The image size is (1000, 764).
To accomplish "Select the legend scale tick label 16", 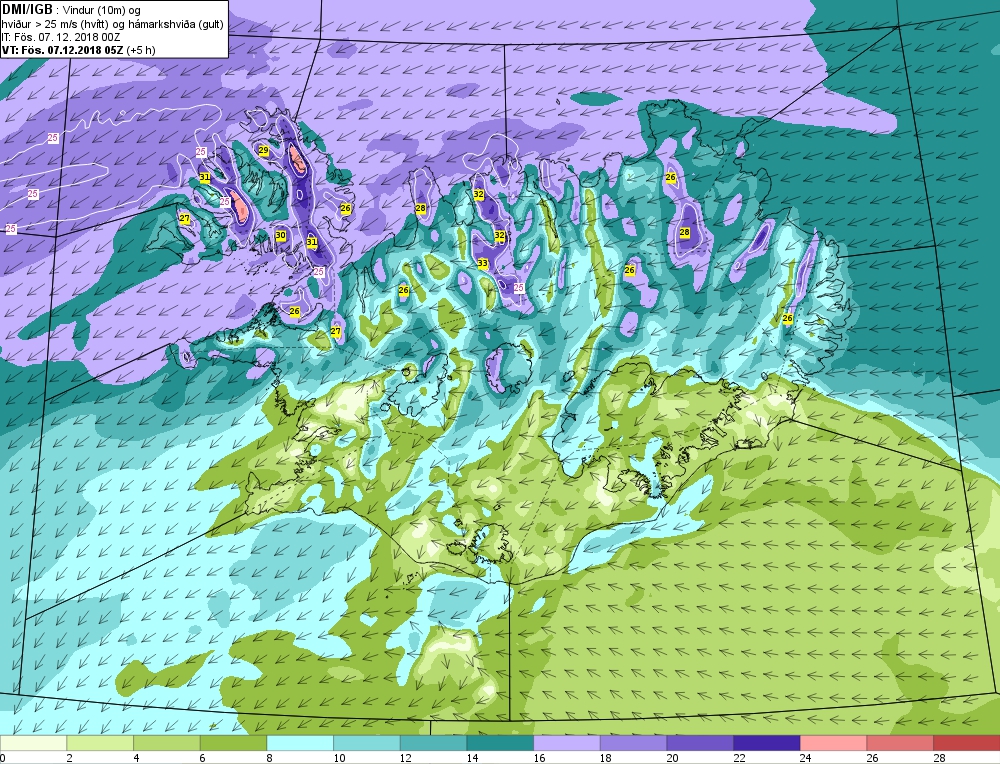I will (539, 758).
